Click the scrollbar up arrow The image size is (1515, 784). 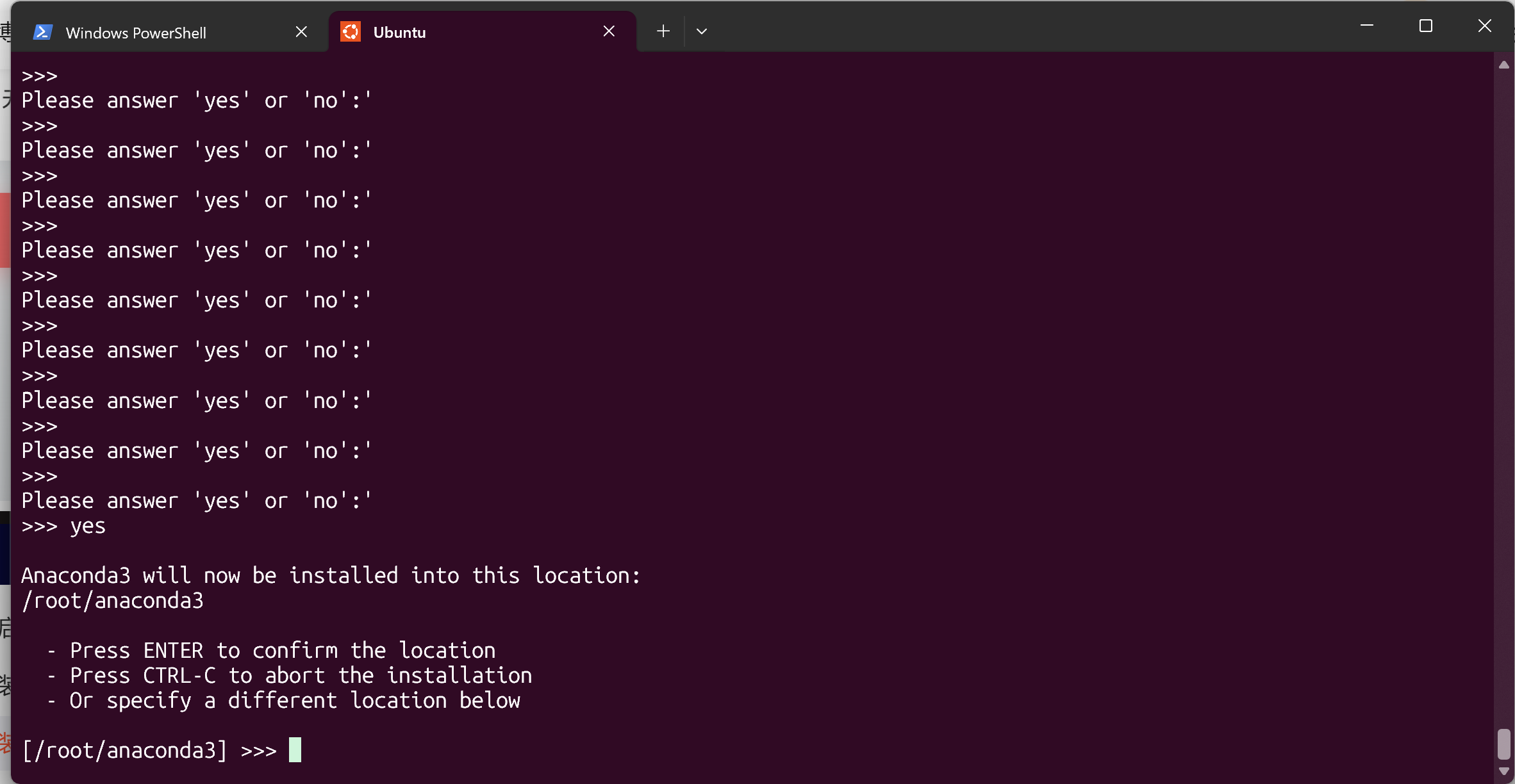[1504, 65]
